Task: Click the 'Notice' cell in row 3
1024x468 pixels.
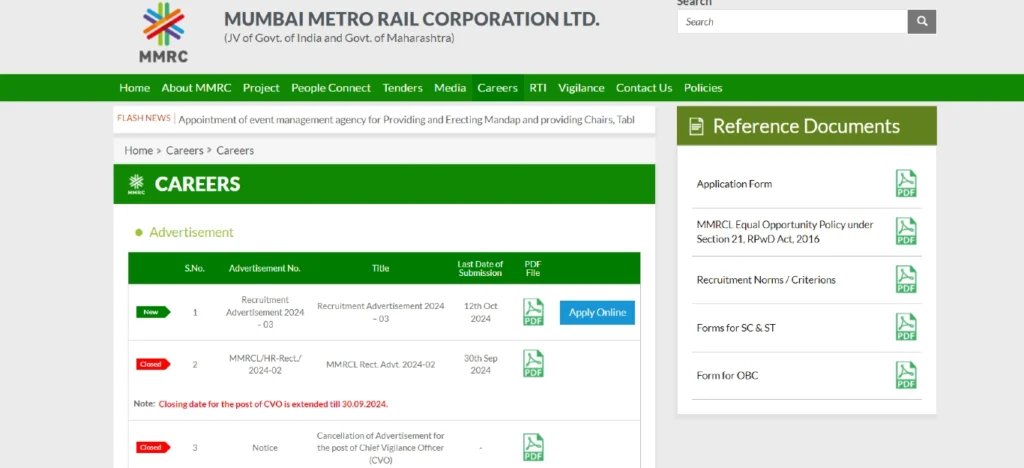Action: 264,448
